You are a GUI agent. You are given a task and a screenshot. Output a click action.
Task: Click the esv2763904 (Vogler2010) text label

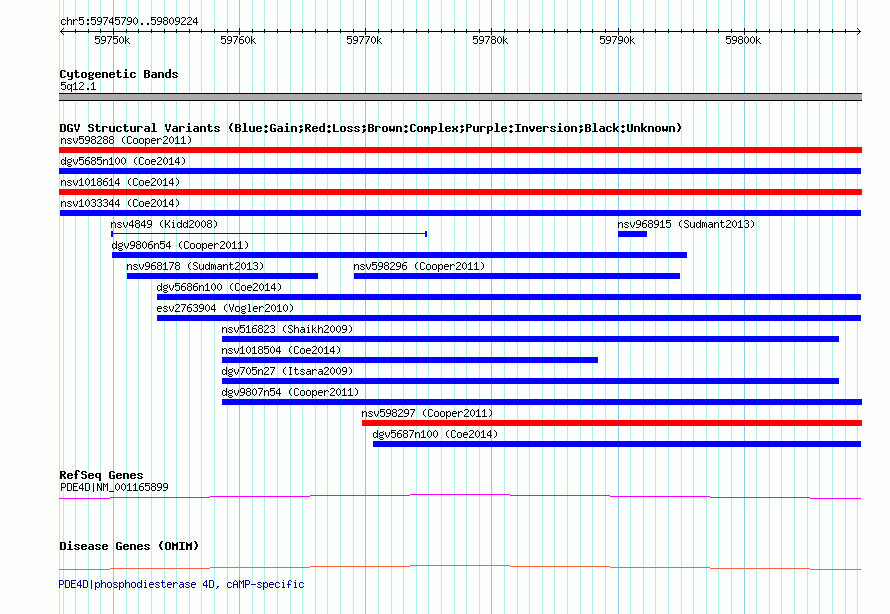[225, 308]
